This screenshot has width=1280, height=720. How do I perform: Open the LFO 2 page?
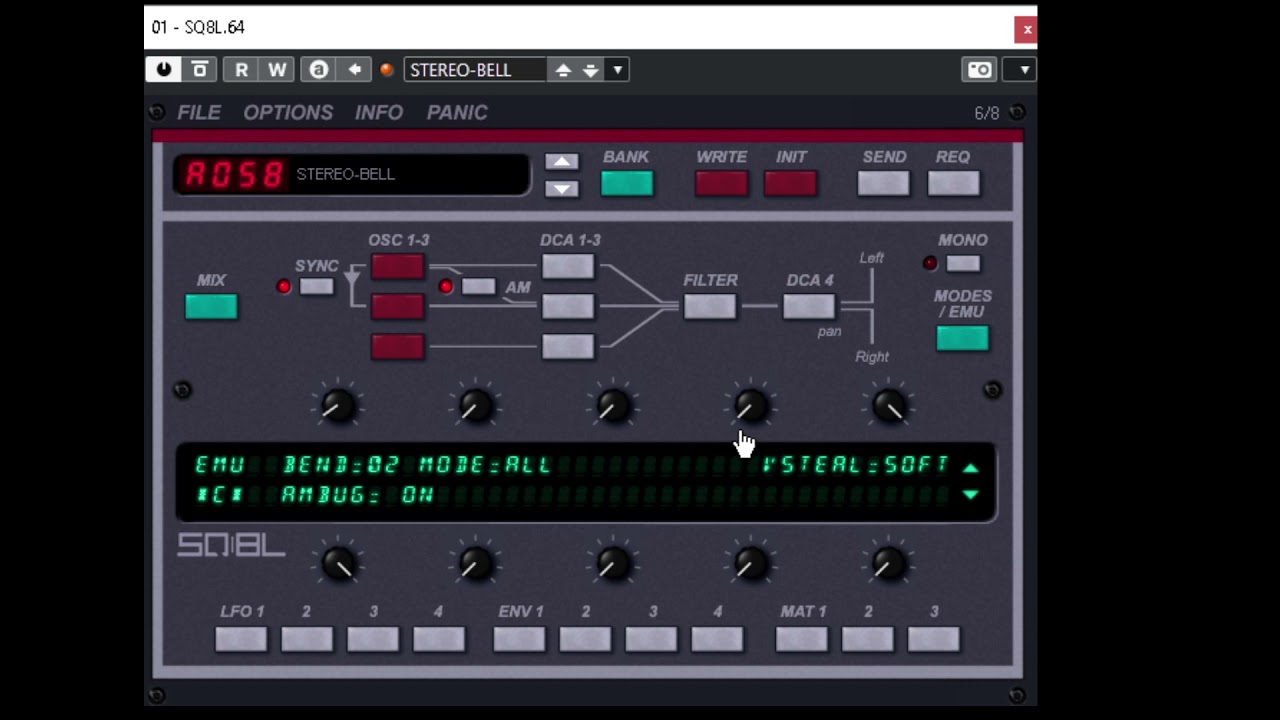click(x=307, y=639)
